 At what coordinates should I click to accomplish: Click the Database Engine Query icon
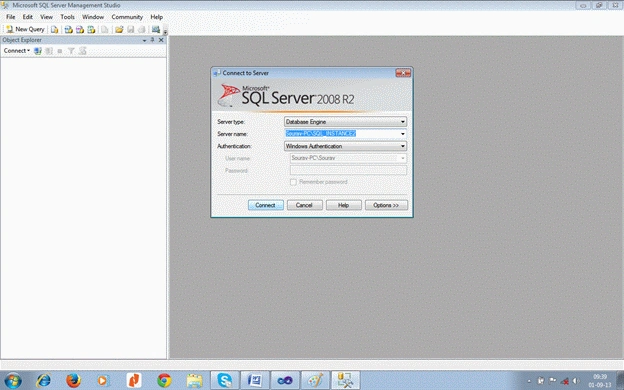(x=55, y=29)
